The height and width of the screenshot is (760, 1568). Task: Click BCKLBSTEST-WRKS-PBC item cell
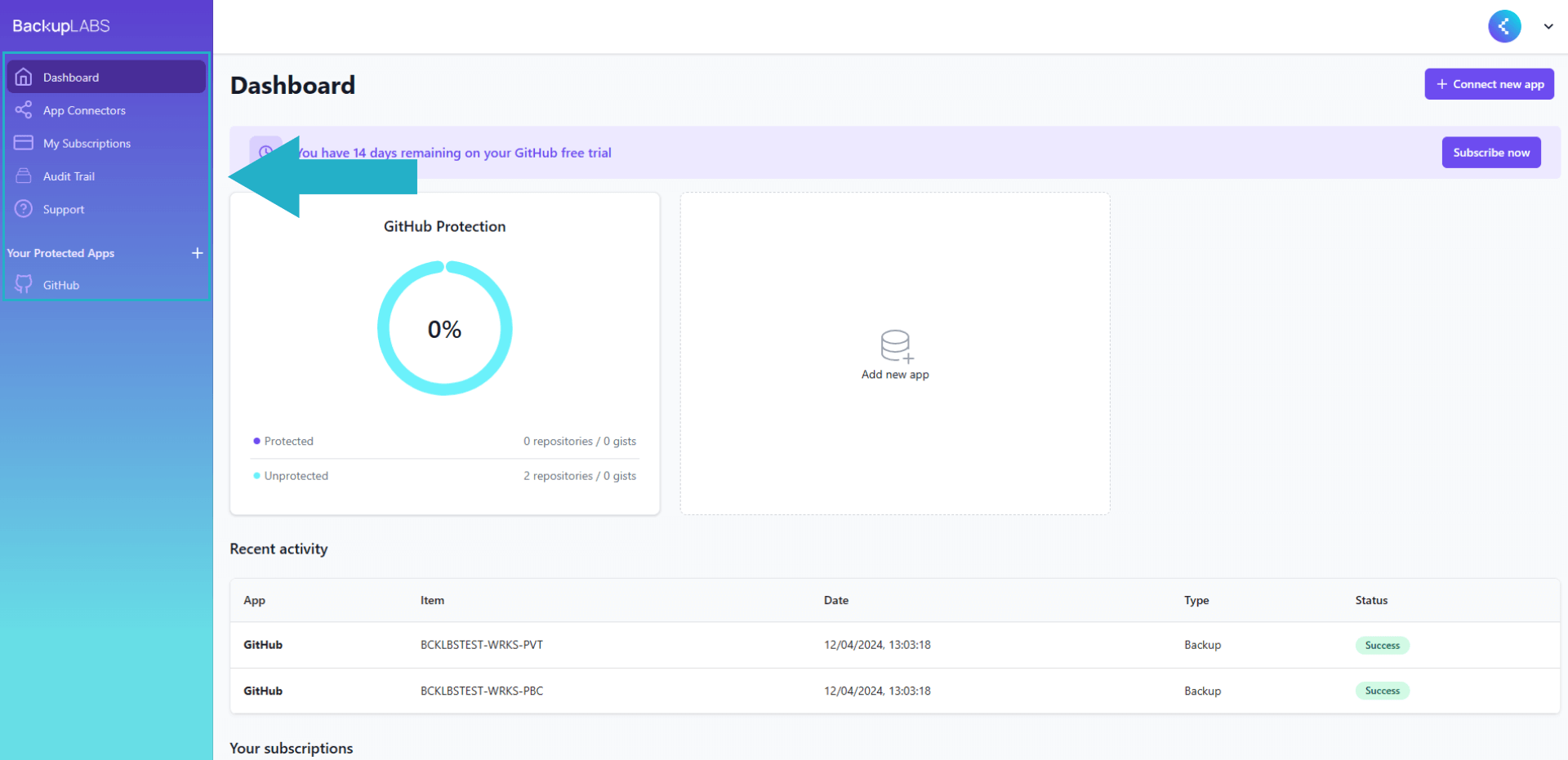482,691
